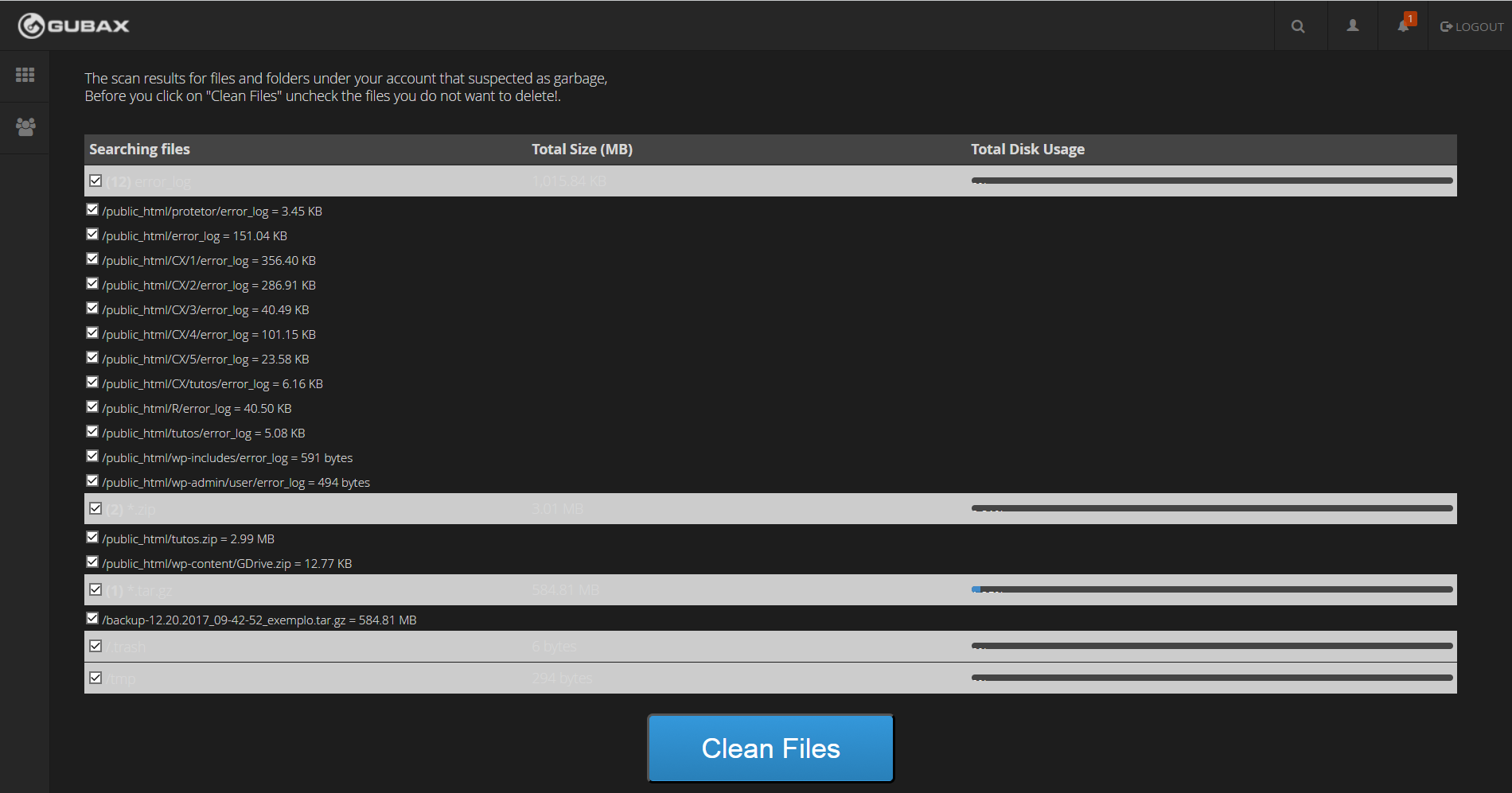The height and width of the screenshot is (793, 1512).
Task: Open the apps grid sidebar icon
Action: [x=25, y=75]
